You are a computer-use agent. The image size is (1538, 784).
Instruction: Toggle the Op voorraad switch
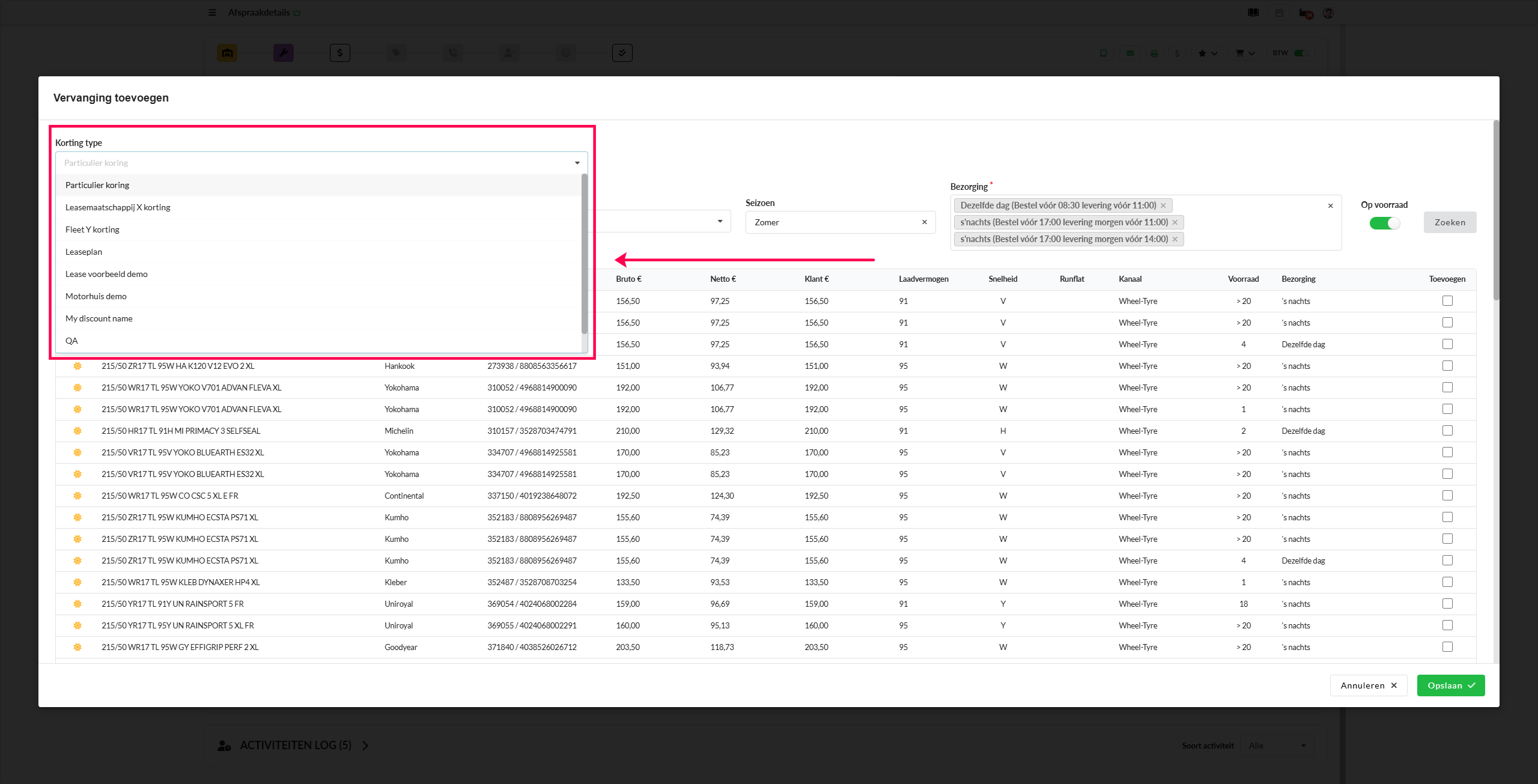[x=1385, y=223]
